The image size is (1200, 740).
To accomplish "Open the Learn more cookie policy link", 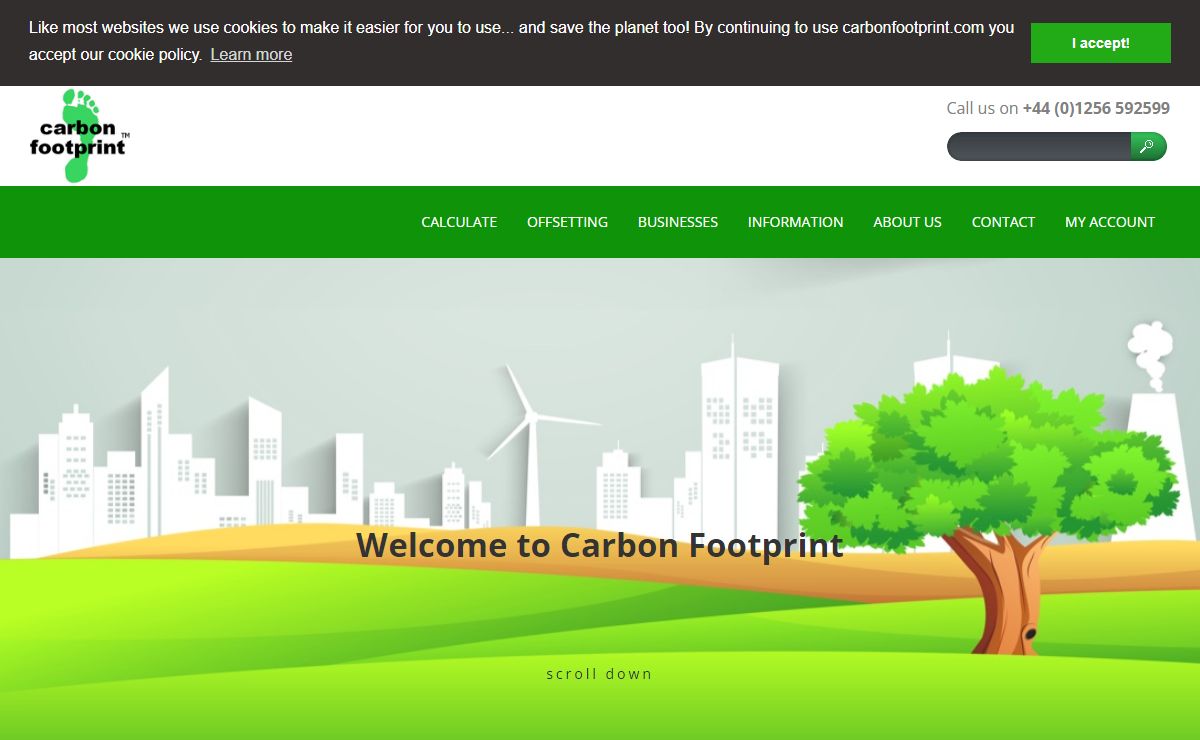I will pyautogui.click(x=251, y=54).
